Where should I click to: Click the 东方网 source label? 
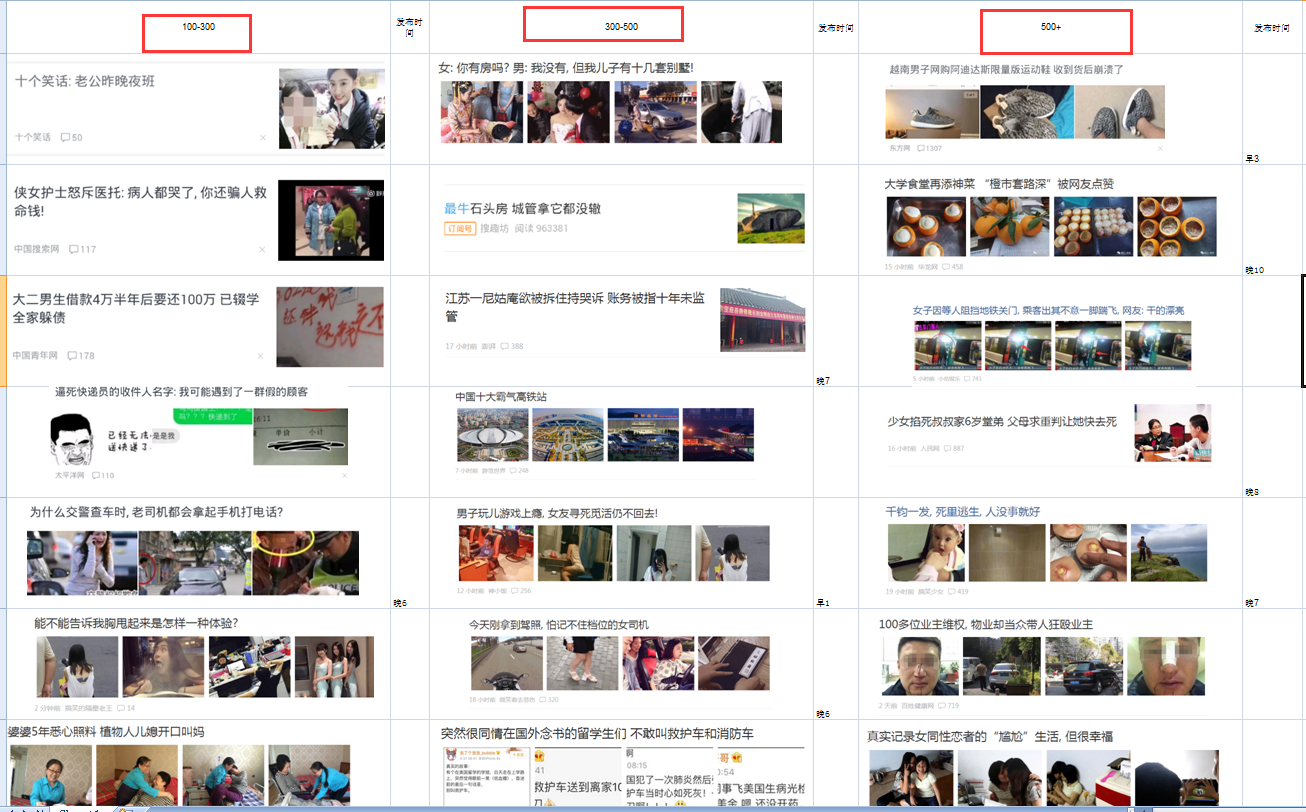[x=899, y=148]
